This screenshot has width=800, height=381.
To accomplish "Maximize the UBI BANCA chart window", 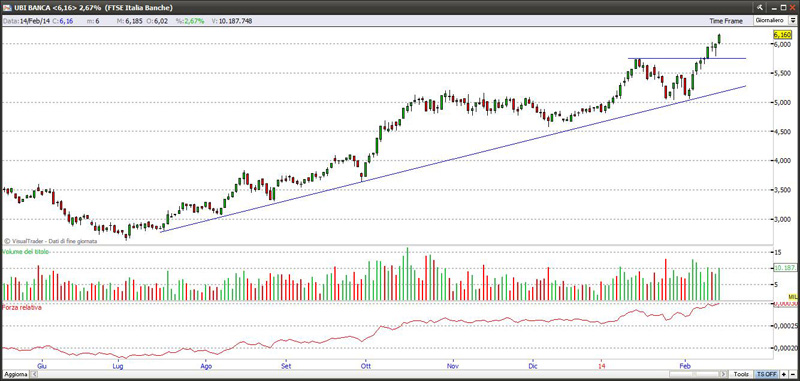I will click(x=783, y=8).
